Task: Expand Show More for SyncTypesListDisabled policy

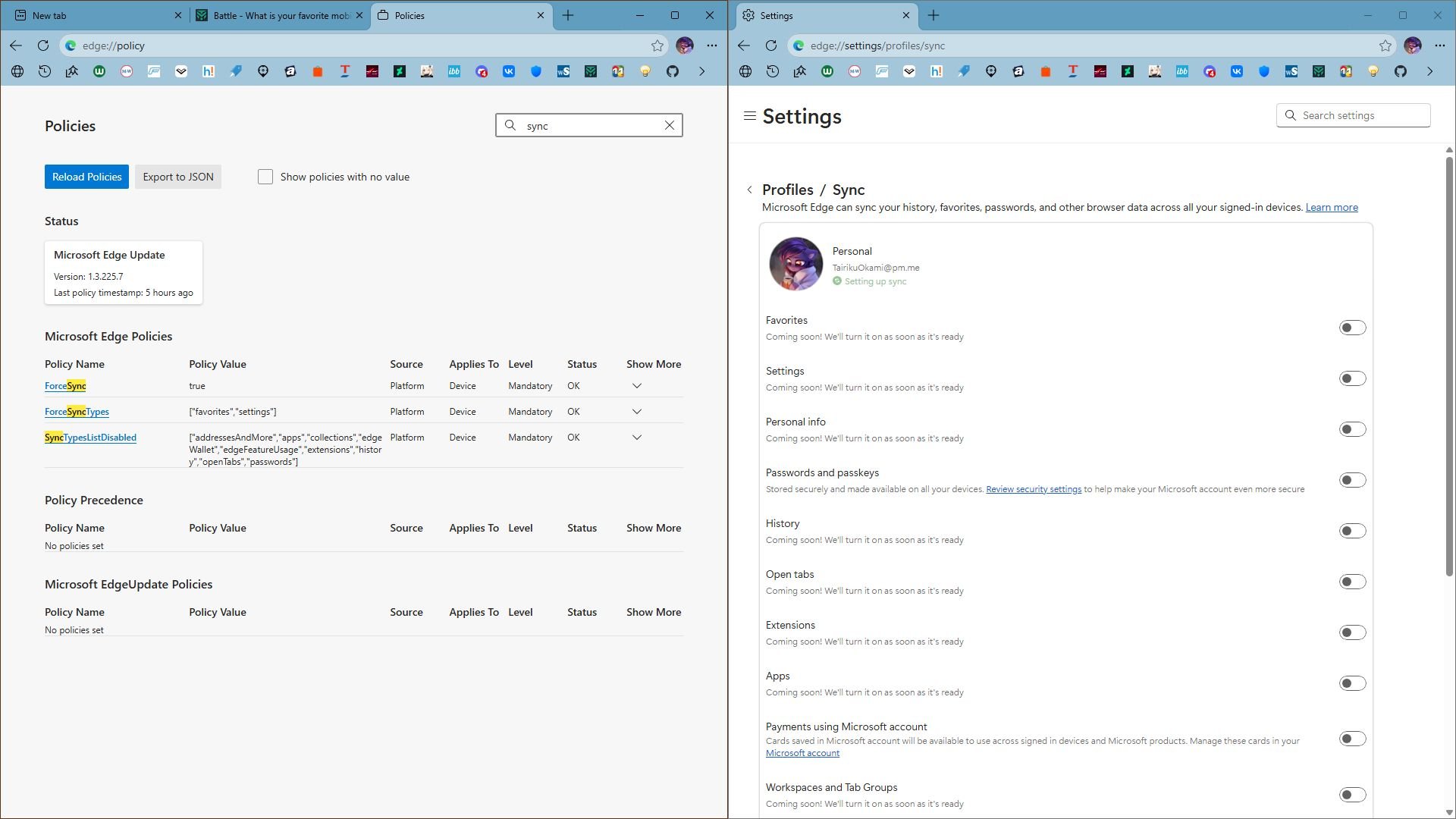Action: pos(637,438)
